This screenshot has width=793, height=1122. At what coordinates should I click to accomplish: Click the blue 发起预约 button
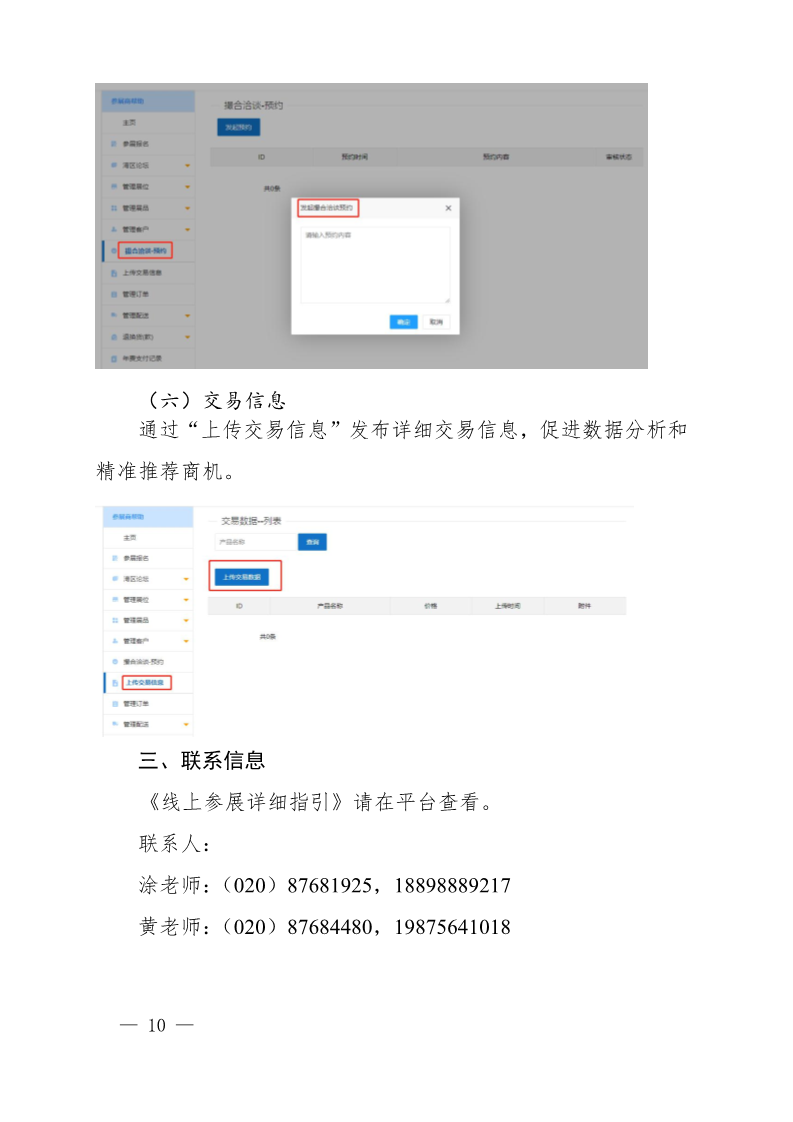click(x=238, y=127)
